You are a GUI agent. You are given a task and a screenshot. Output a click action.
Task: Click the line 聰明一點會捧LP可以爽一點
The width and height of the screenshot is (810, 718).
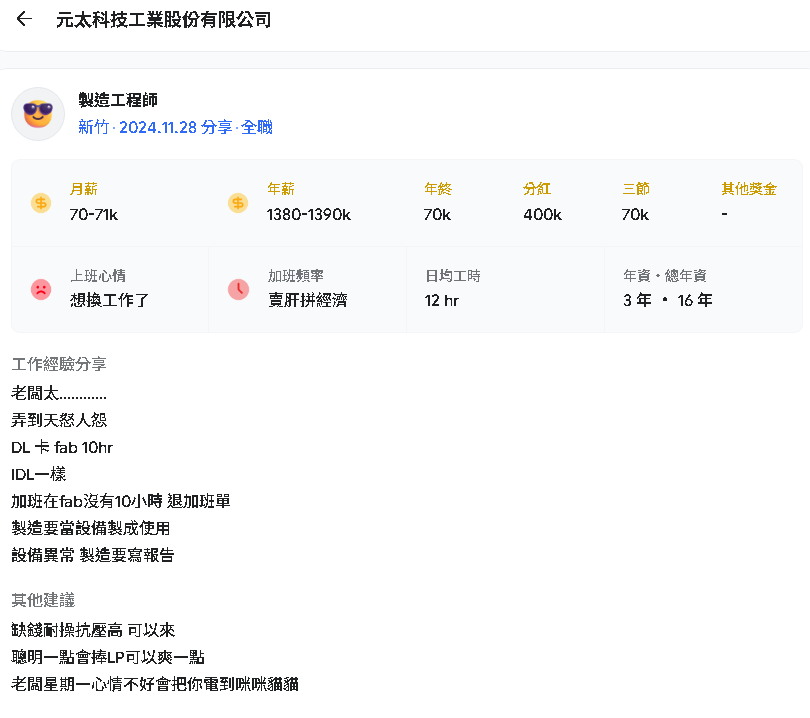tap(108, 657)
